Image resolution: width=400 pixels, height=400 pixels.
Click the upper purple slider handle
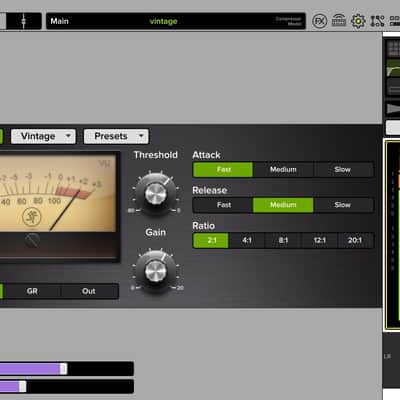click(x=63, y=369)
